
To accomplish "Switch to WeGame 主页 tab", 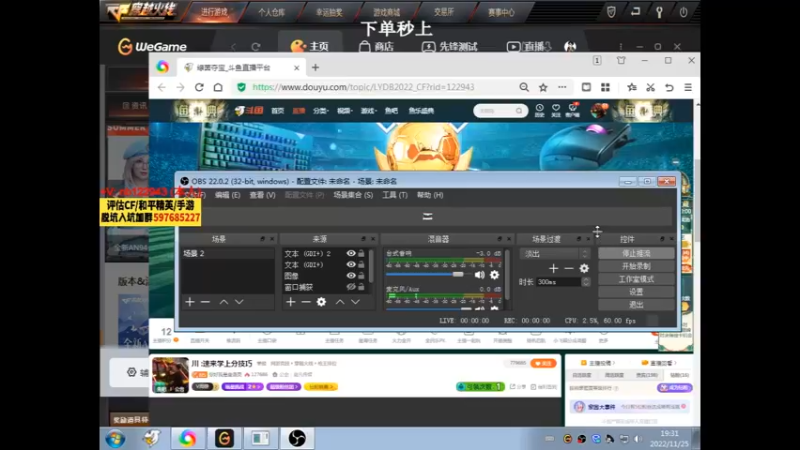I will tap(310, 46).
